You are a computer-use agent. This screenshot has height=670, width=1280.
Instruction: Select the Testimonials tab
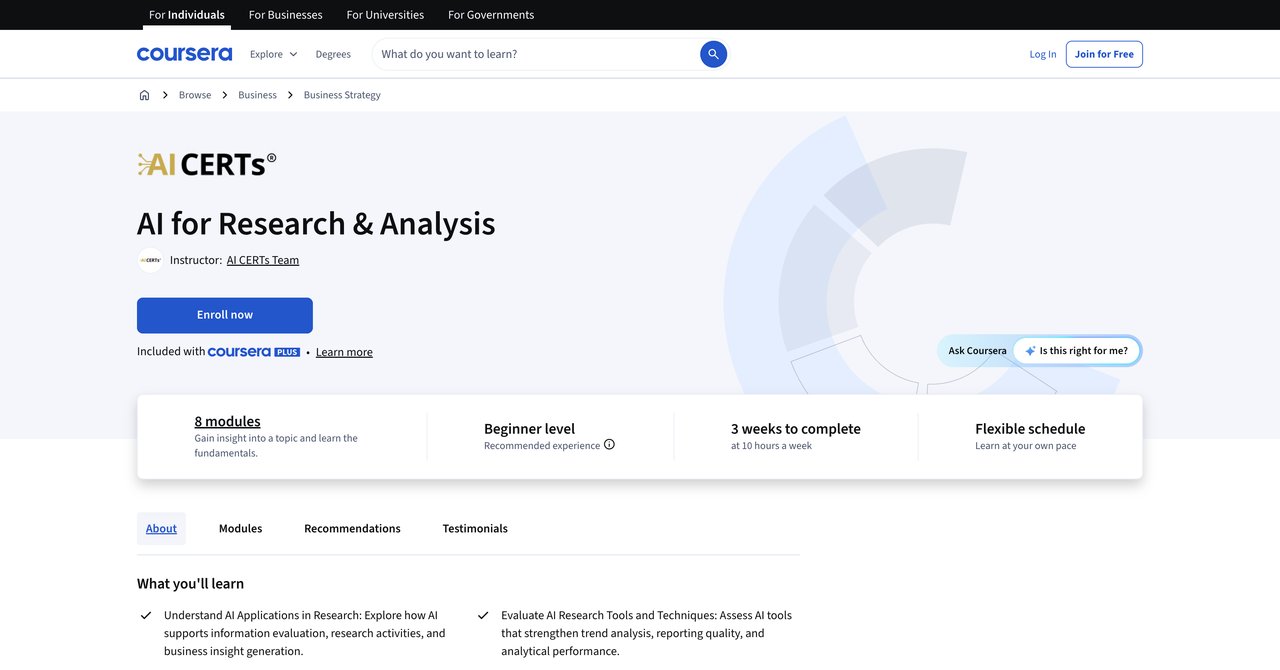click(x=475, y=528)
